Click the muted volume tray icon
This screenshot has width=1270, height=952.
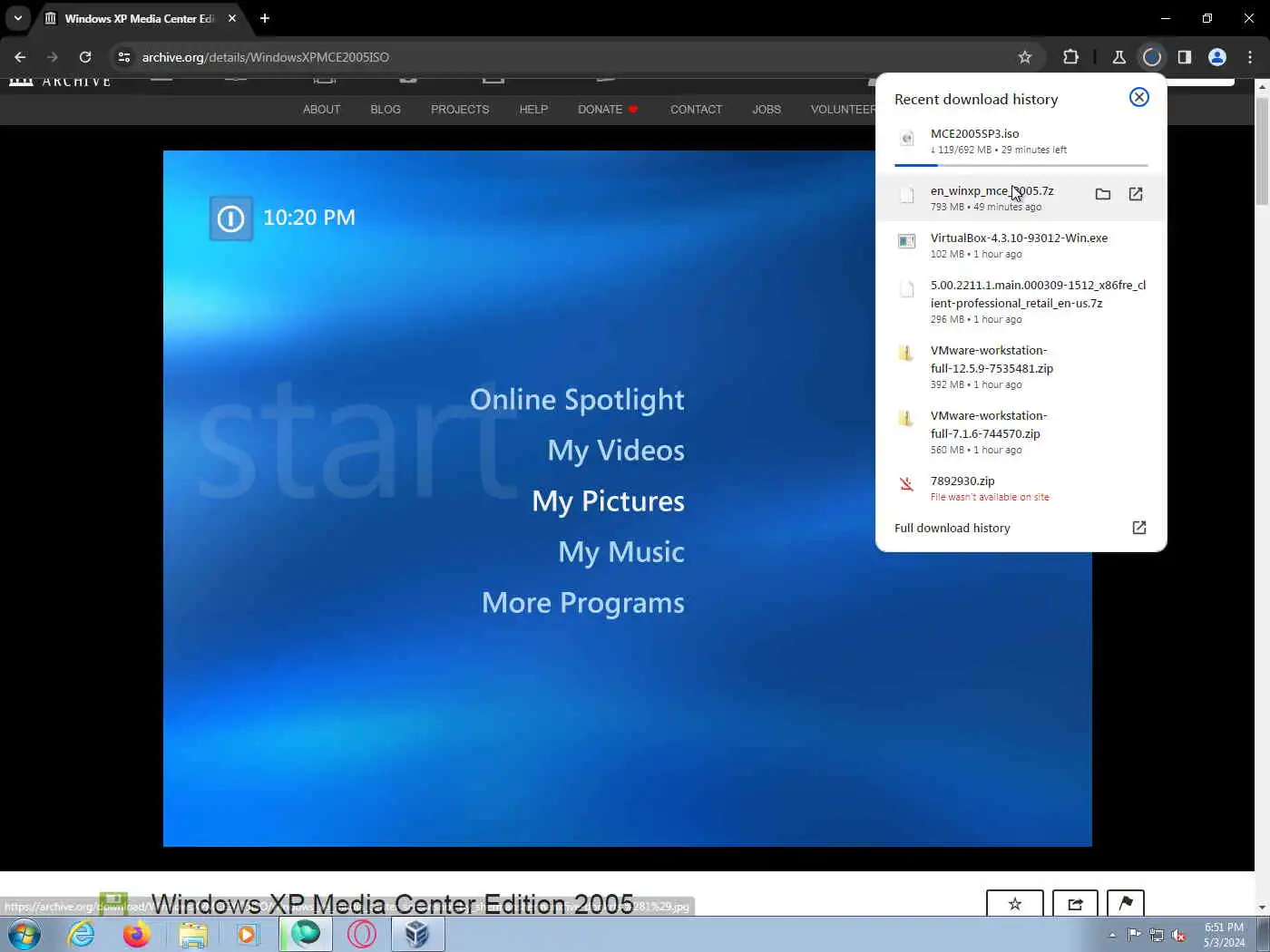point(1179,935)
